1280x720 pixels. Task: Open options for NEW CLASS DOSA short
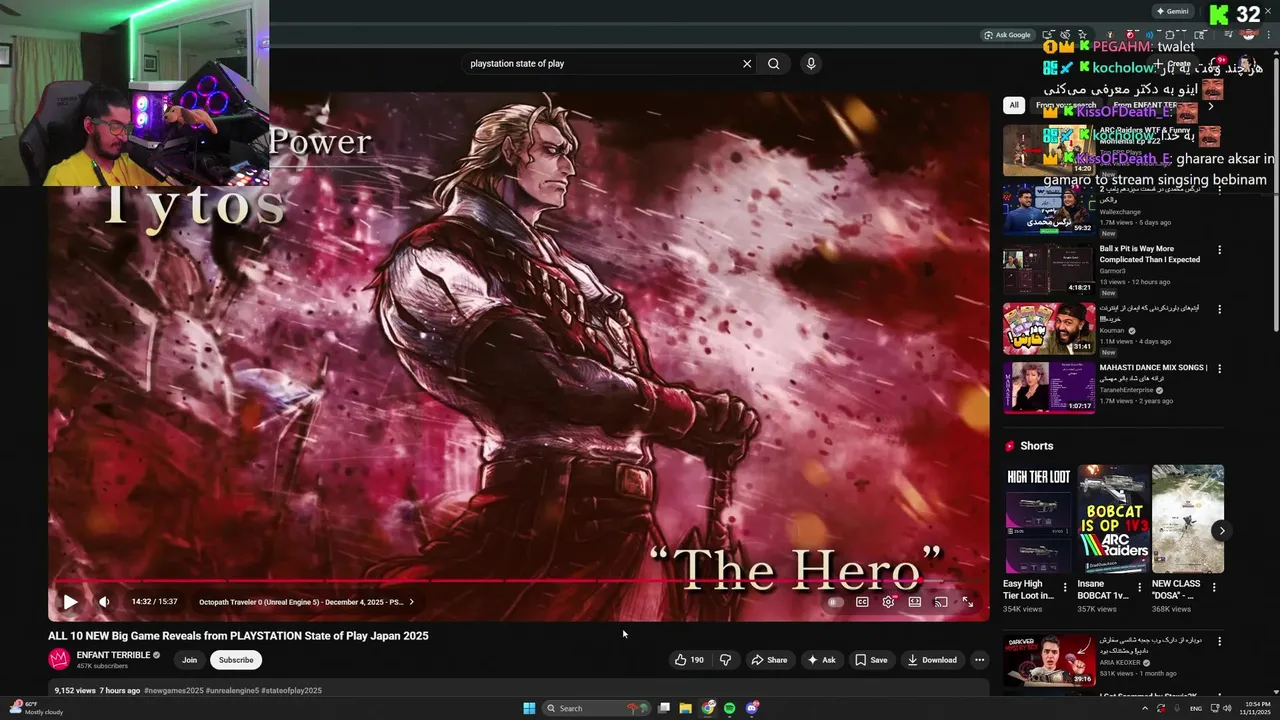1213,588
